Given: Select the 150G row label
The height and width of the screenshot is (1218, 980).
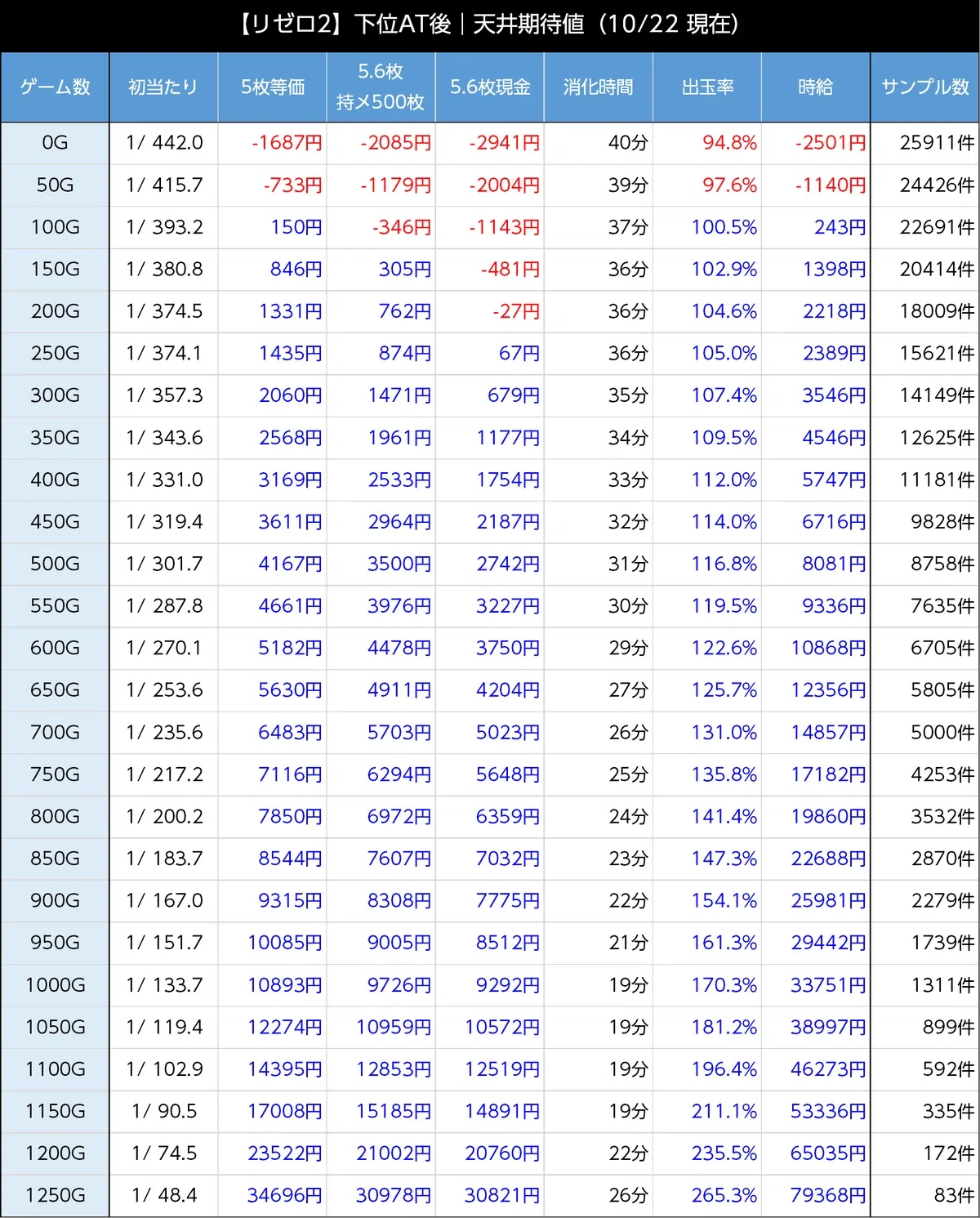Looking at the screenshot, I should tap(55, 270).
